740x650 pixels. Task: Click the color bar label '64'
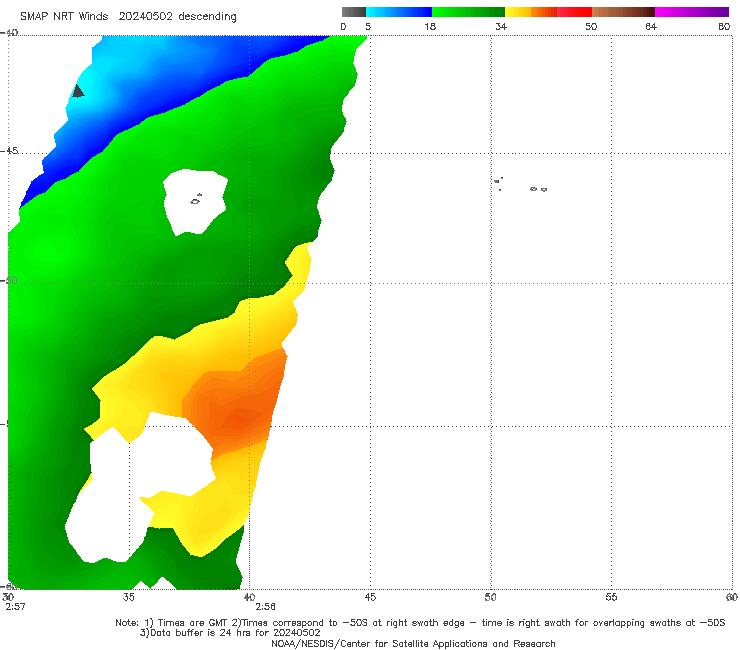(x=651, y=26)
